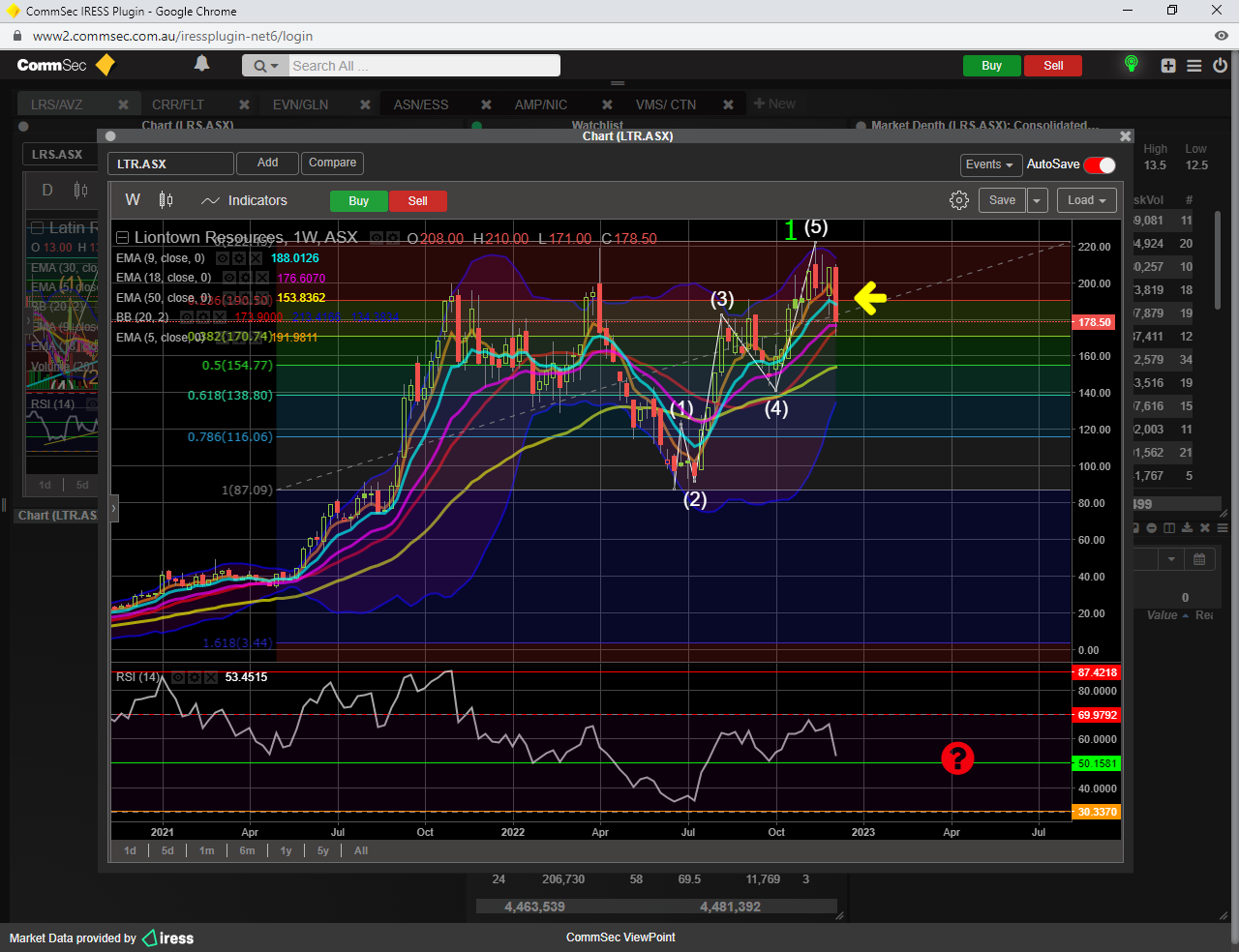Click the top bar Sell button
The height and width of the screenshot is (952, 1239).
[1053, 66]
